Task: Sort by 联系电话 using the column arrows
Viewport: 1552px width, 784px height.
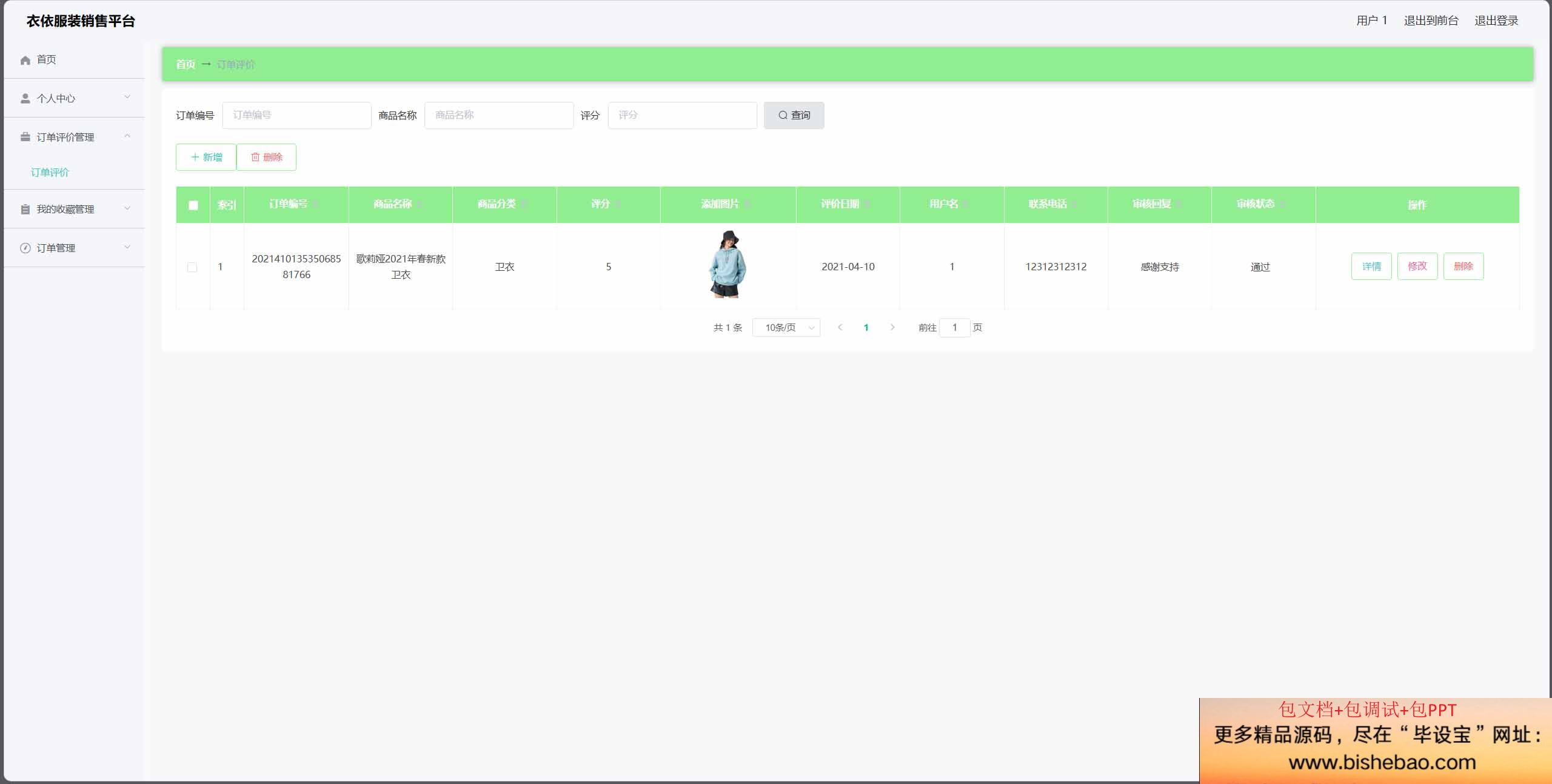Action: (x=1075, y=204)
